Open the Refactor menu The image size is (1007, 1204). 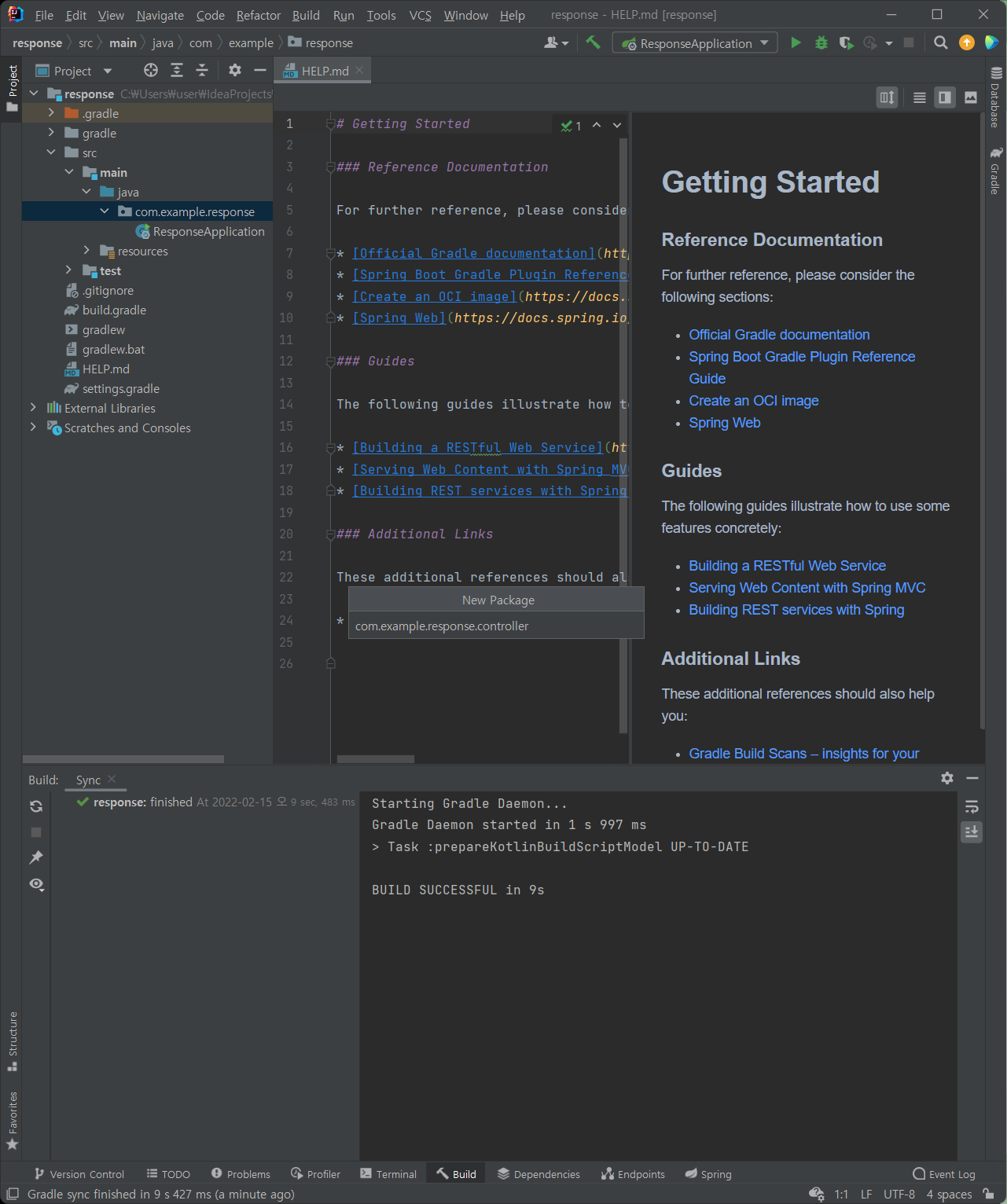pos(258,15)
